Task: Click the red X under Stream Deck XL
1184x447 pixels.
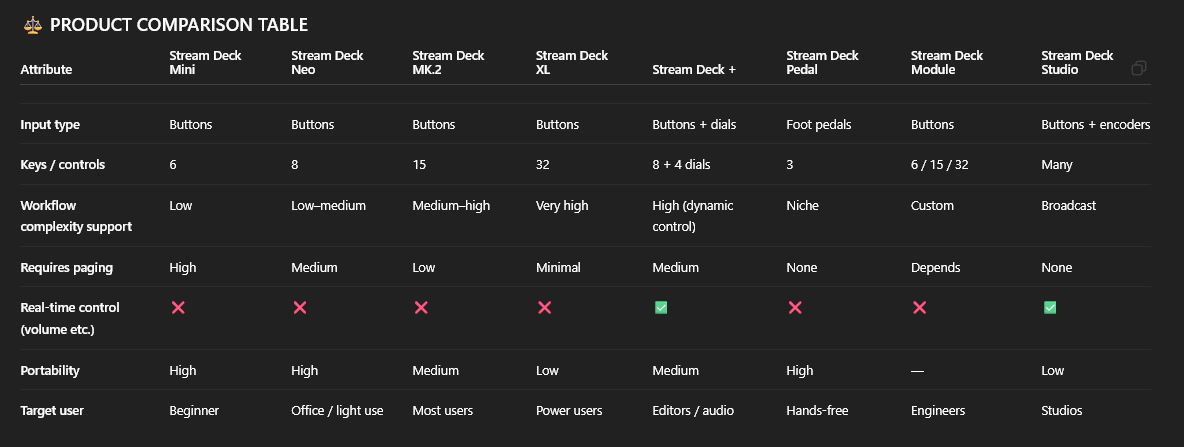Action: [544, 308]
